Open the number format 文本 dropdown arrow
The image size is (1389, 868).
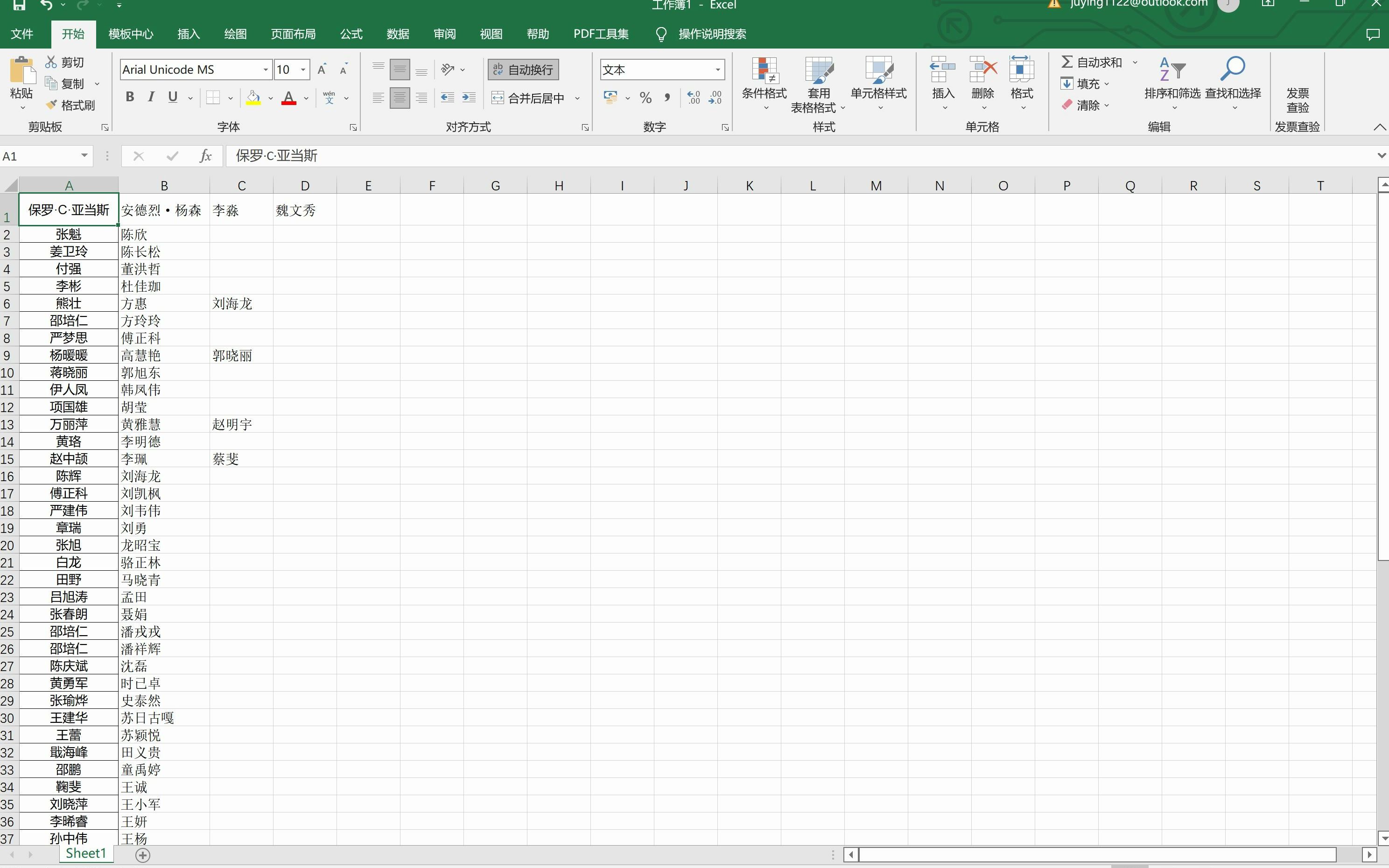[717, 70]
